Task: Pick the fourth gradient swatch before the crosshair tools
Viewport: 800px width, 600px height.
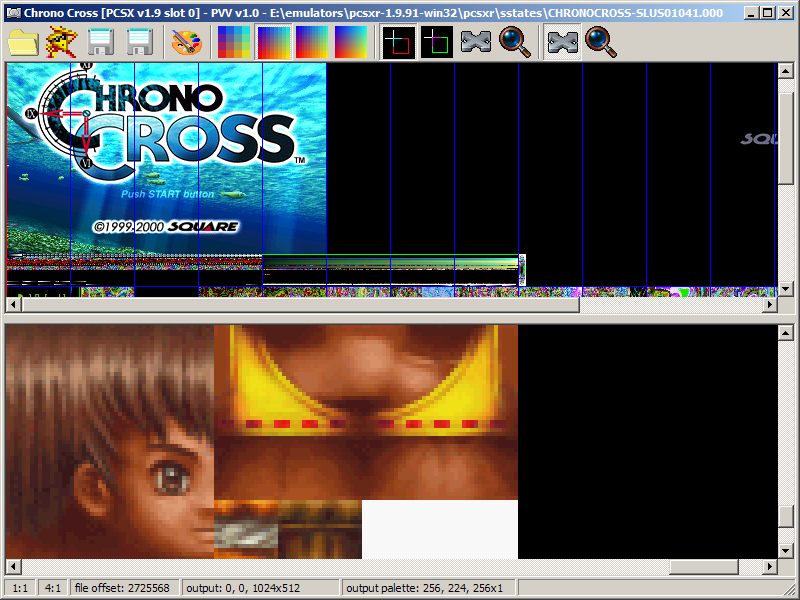Action: 351,42
